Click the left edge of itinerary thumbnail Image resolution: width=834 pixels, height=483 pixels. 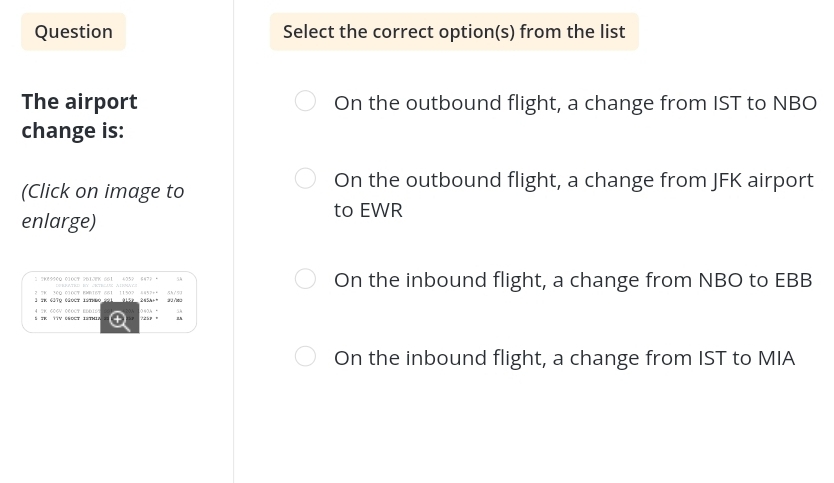(x=28, y=301)
